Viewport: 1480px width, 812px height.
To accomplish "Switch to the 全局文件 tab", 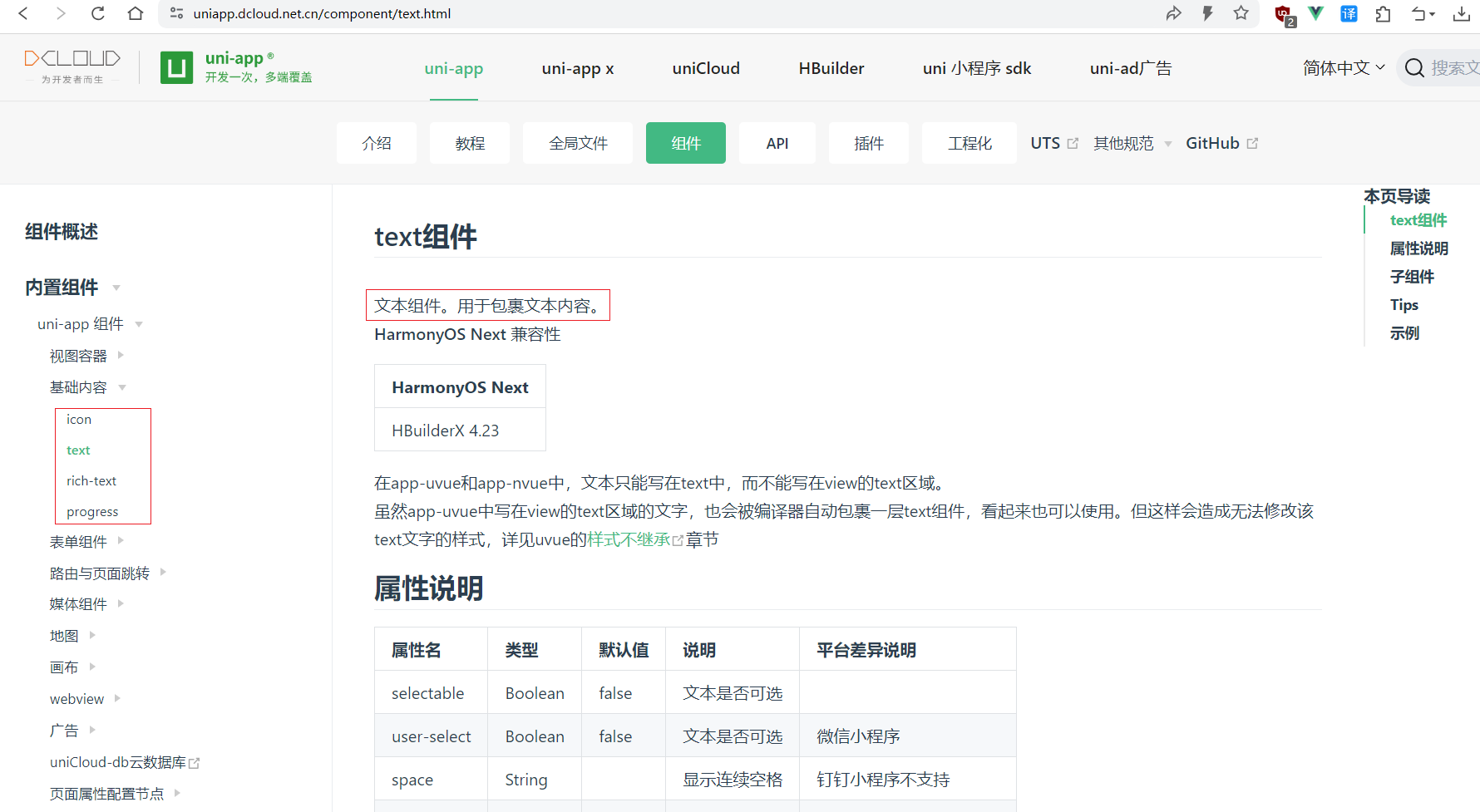I will pyautogui.click(x=578, y=143).
